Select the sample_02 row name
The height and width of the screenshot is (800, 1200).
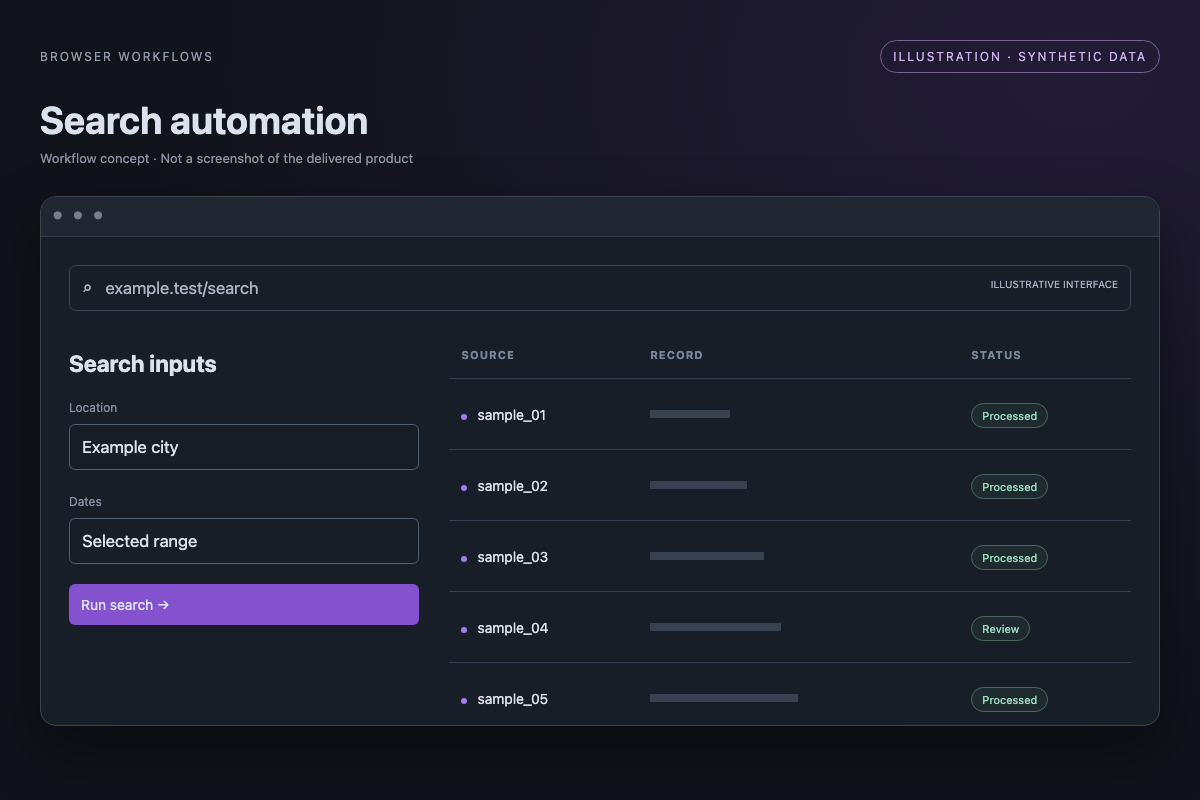[x=513, y=486]
